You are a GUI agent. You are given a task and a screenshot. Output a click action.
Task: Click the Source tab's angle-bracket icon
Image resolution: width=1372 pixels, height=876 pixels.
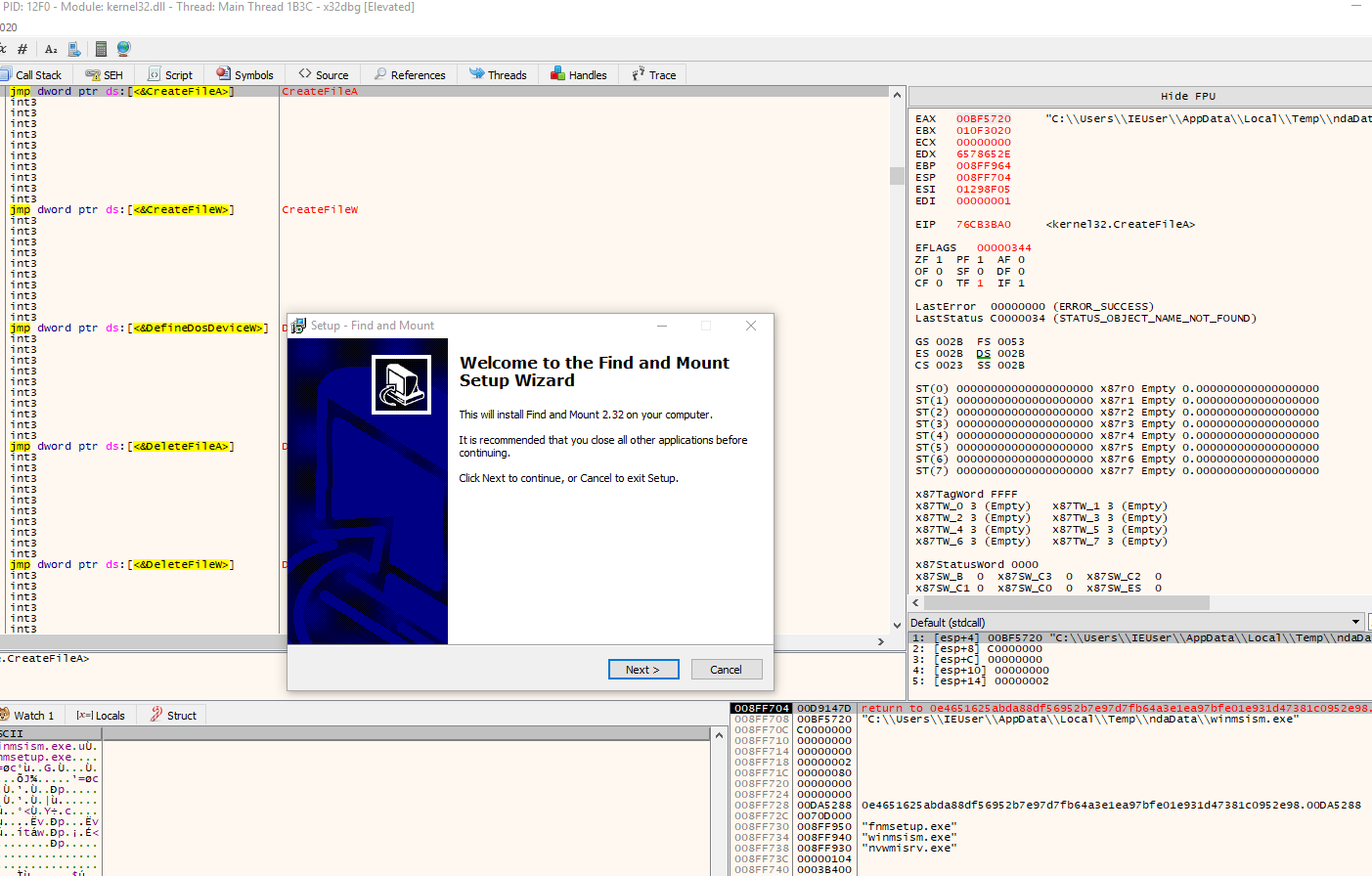coord(305,74)
